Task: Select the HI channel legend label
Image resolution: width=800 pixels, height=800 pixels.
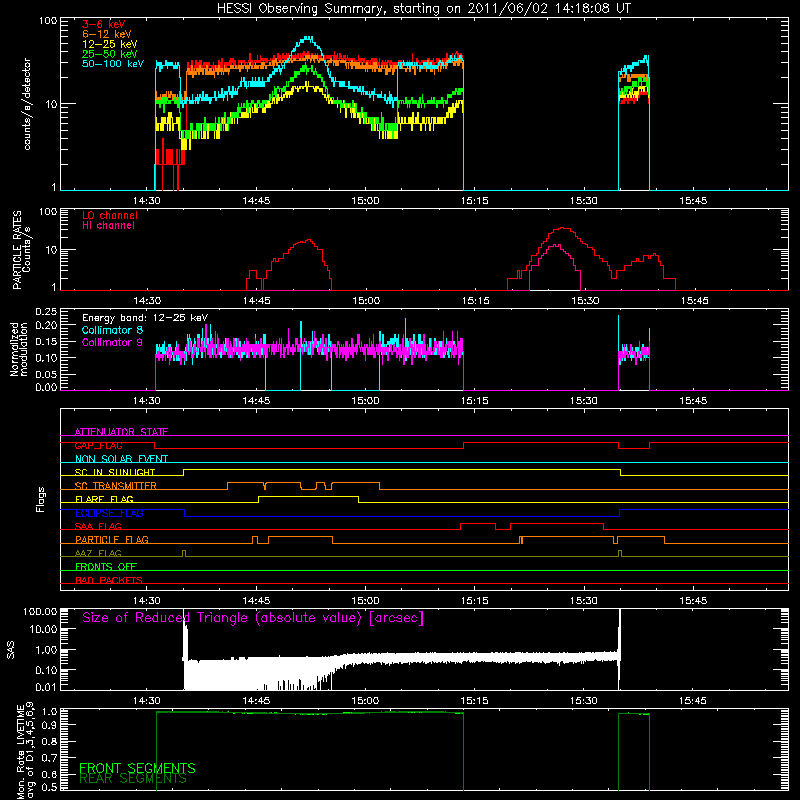Action: (108, 225)
